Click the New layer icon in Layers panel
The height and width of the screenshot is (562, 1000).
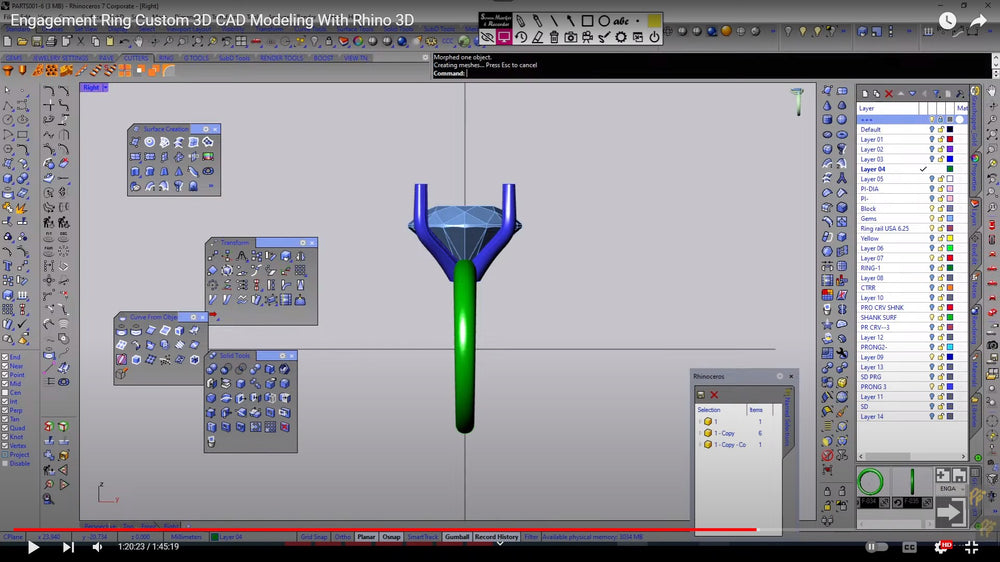click(865, 94)
